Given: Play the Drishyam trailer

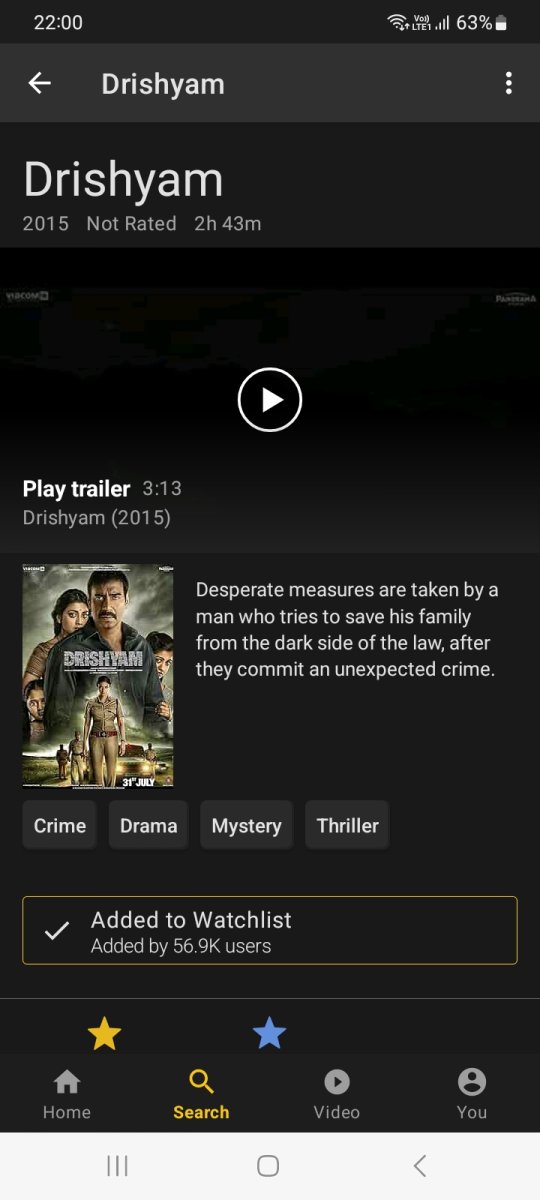Looking at the screenshot, I should (270, 400).
